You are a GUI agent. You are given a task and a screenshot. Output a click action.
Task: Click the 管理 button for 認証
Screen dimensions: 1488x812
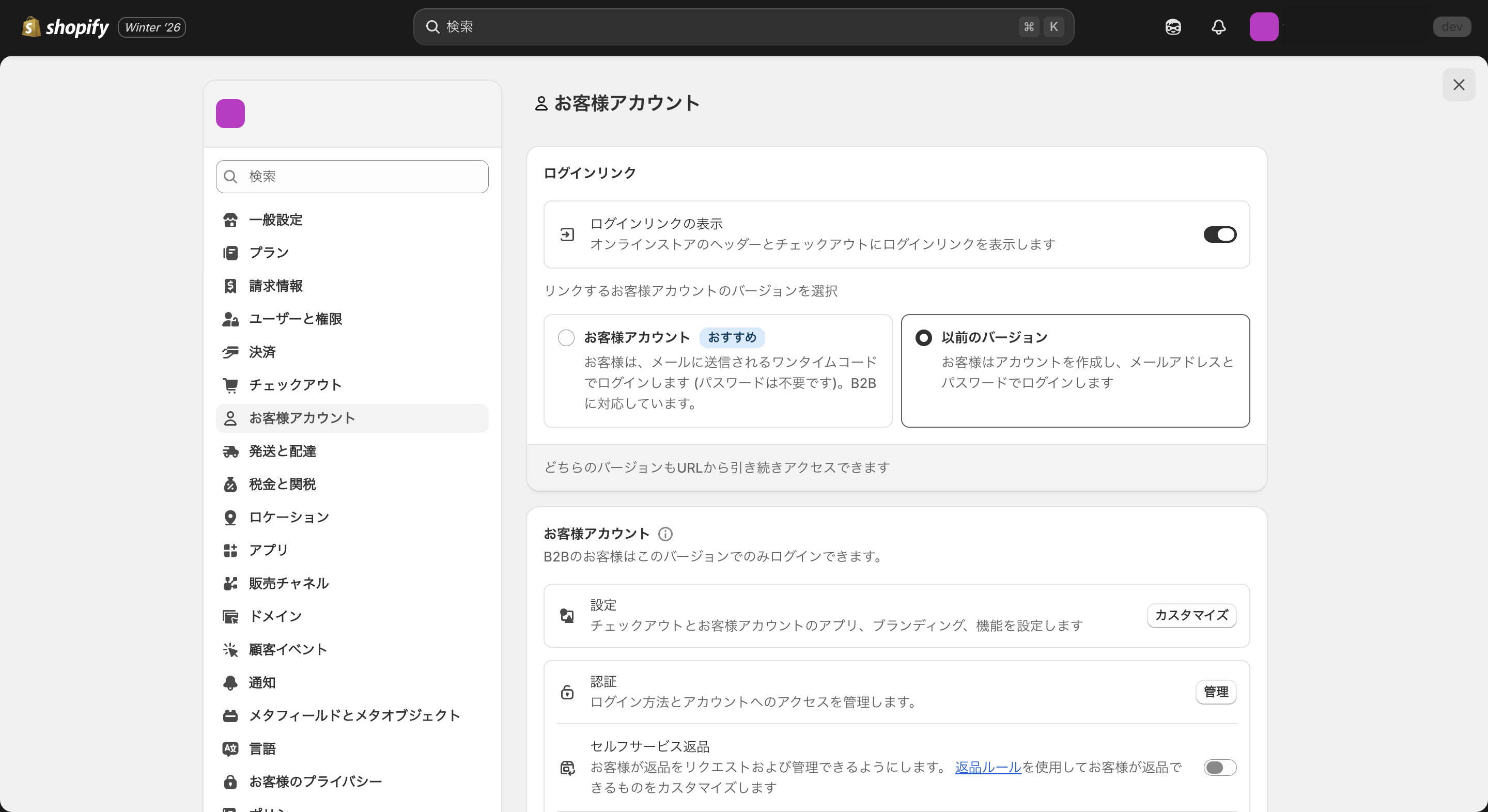(1216, 692)
